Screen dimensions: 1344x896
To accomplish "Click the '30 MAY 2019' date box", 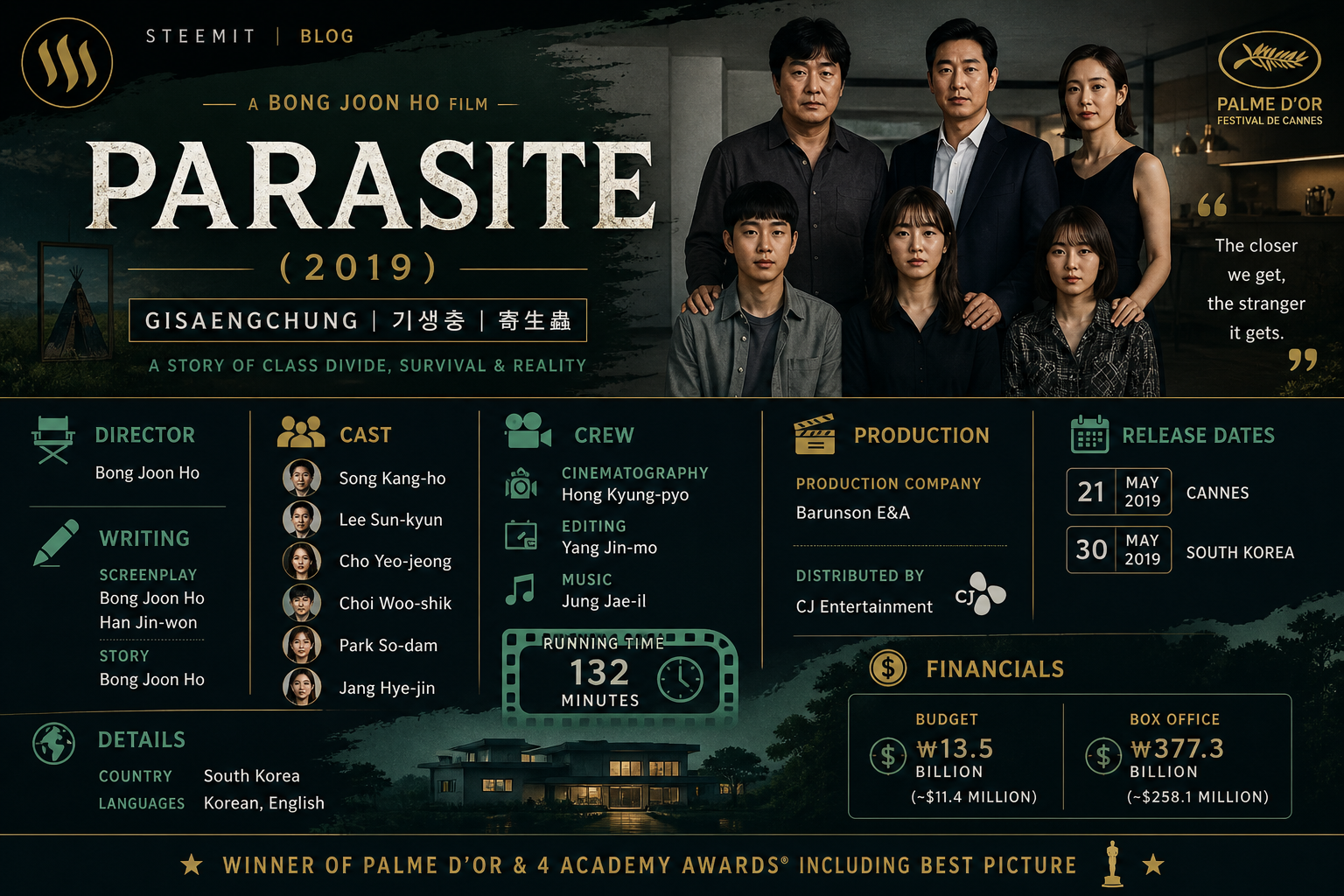I will [1118, 549].
